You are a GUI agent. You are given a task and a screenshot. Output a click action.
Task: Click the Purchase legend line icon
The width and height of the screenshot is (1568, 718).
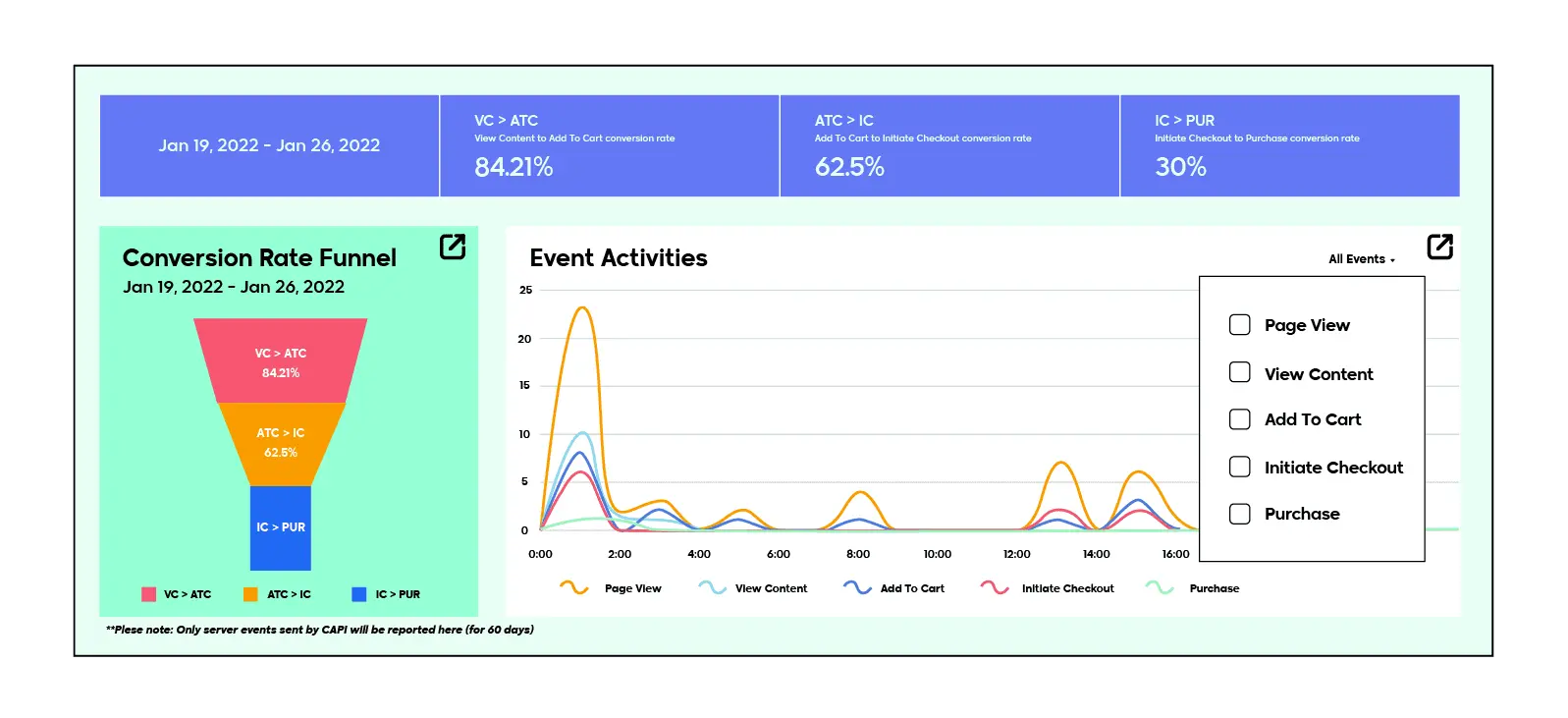pyautogui.click(x=1160, y=588)
